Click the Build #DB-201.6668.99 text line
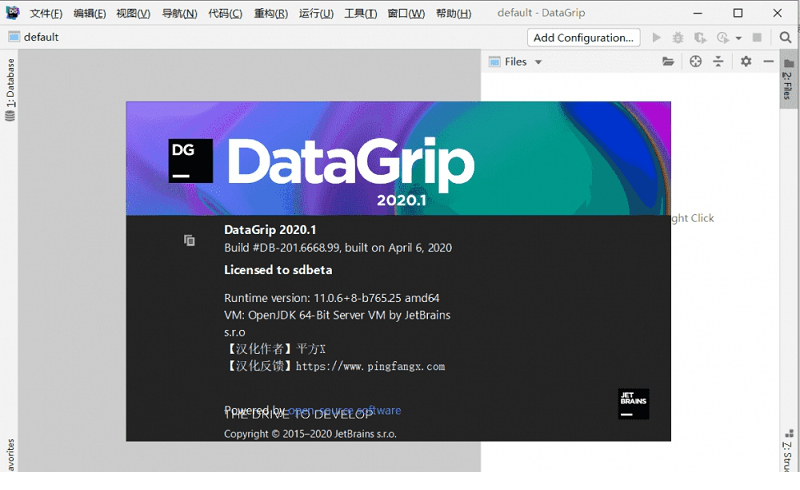This screenshot has height=490, width=800. point(338,248)
